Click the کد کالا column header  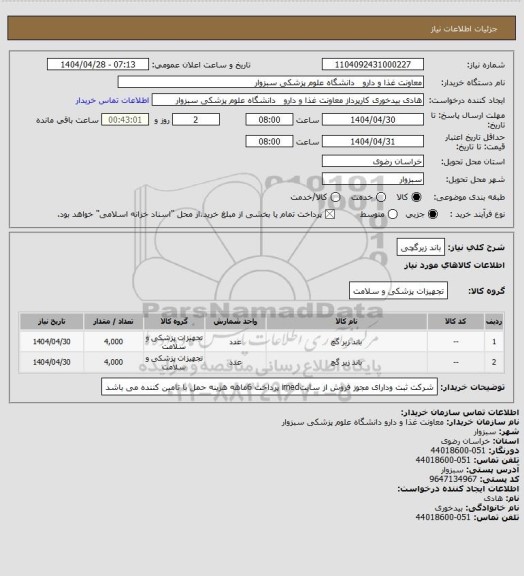(456, 321)
